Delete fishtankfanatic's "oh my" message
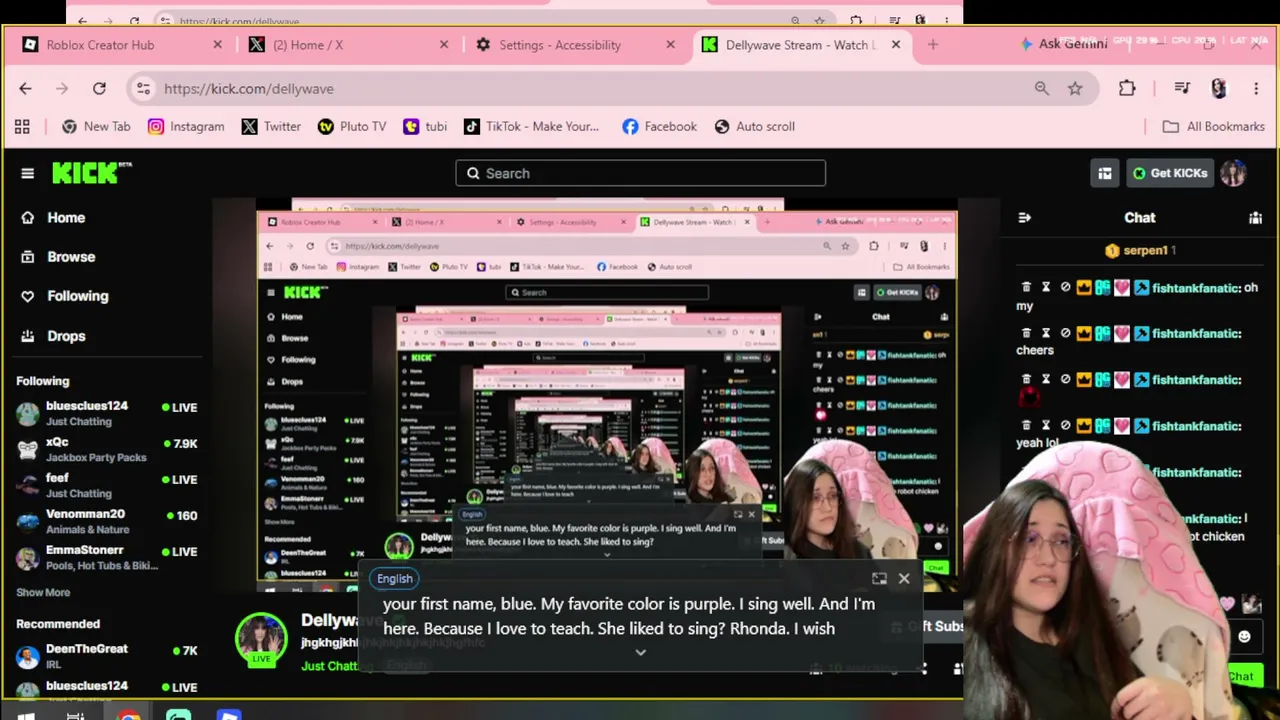 tap(1026, 288)
